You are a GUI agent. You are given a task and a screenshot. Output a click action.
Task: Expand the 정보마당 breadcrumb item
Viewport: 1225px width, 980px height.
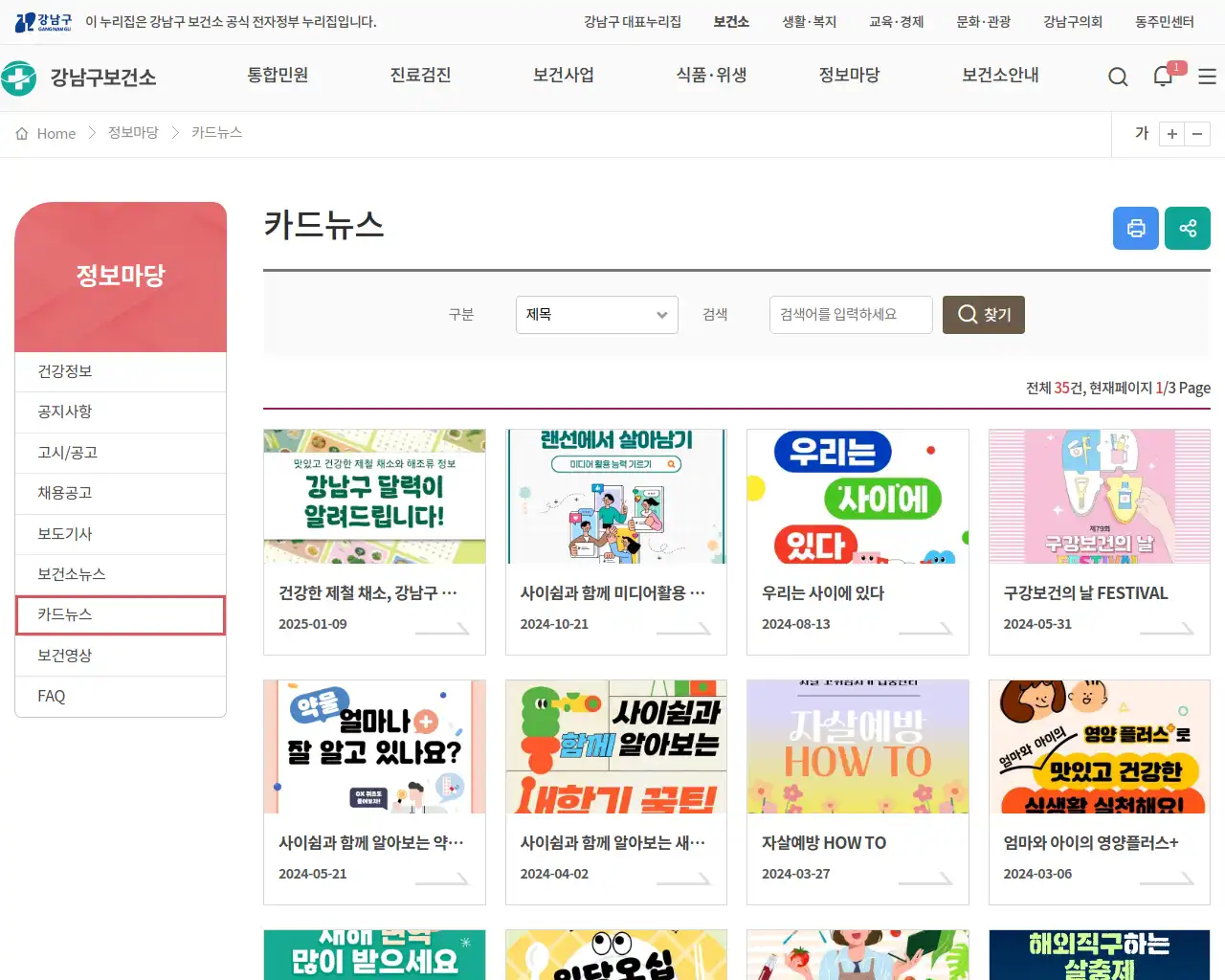pos(132,134)
